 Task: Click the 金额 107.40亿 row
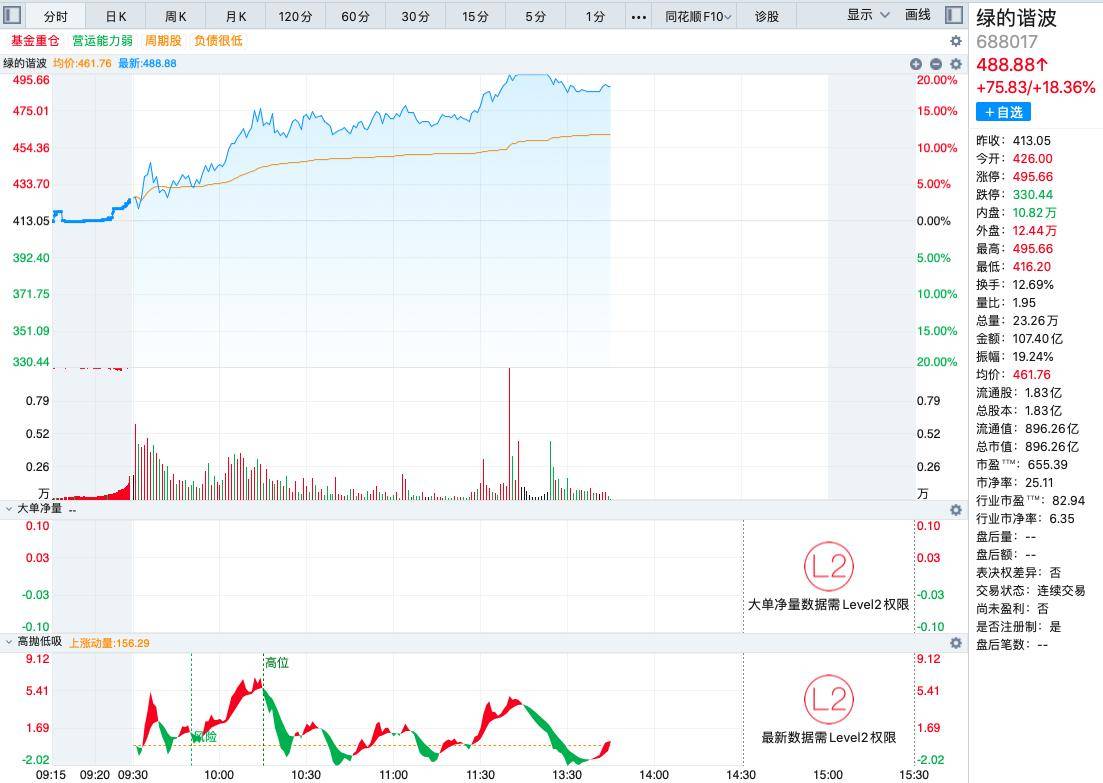1019,339
